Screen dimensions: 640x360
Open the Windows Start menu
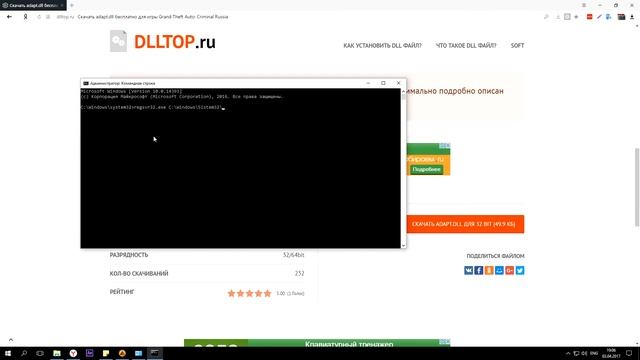coord(8,353)
